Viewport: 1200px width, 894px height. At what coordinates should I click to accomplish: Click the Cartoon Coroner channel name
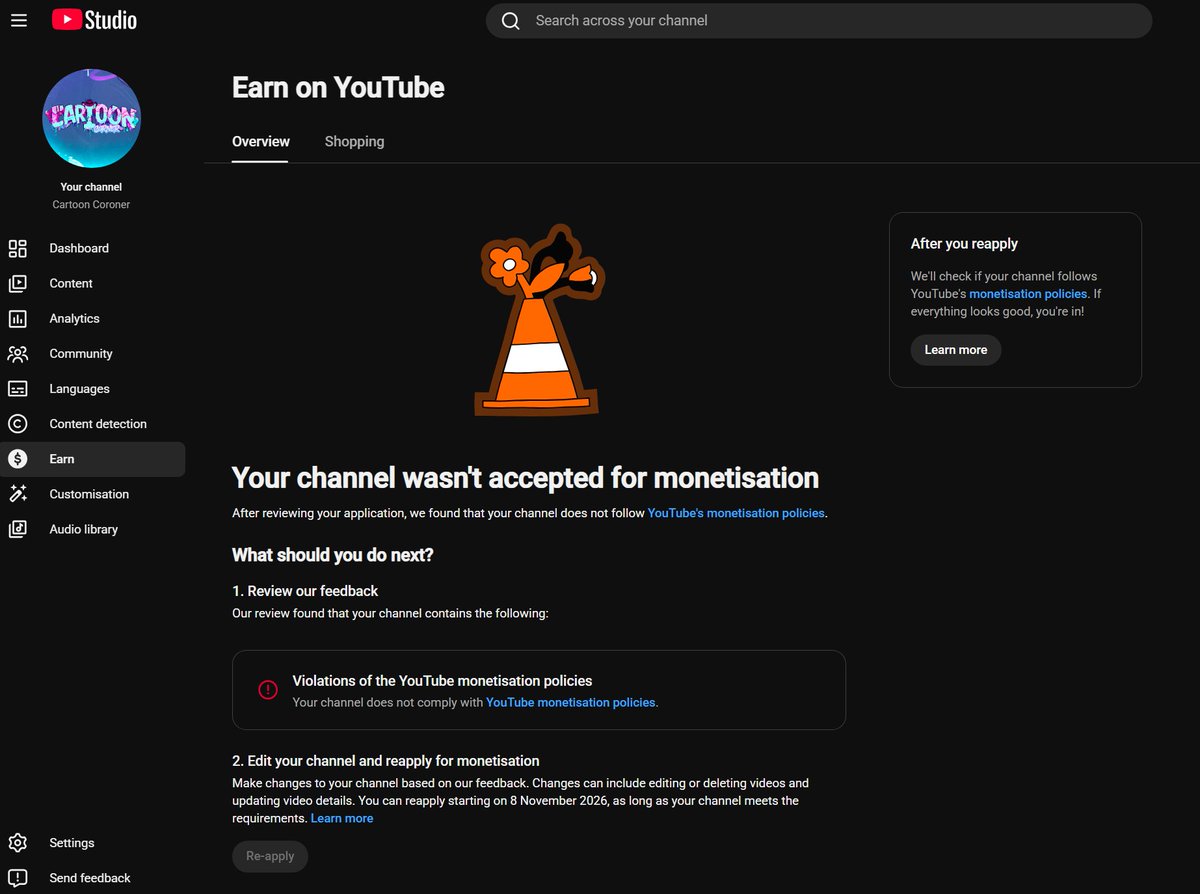(x=91, y=205)
